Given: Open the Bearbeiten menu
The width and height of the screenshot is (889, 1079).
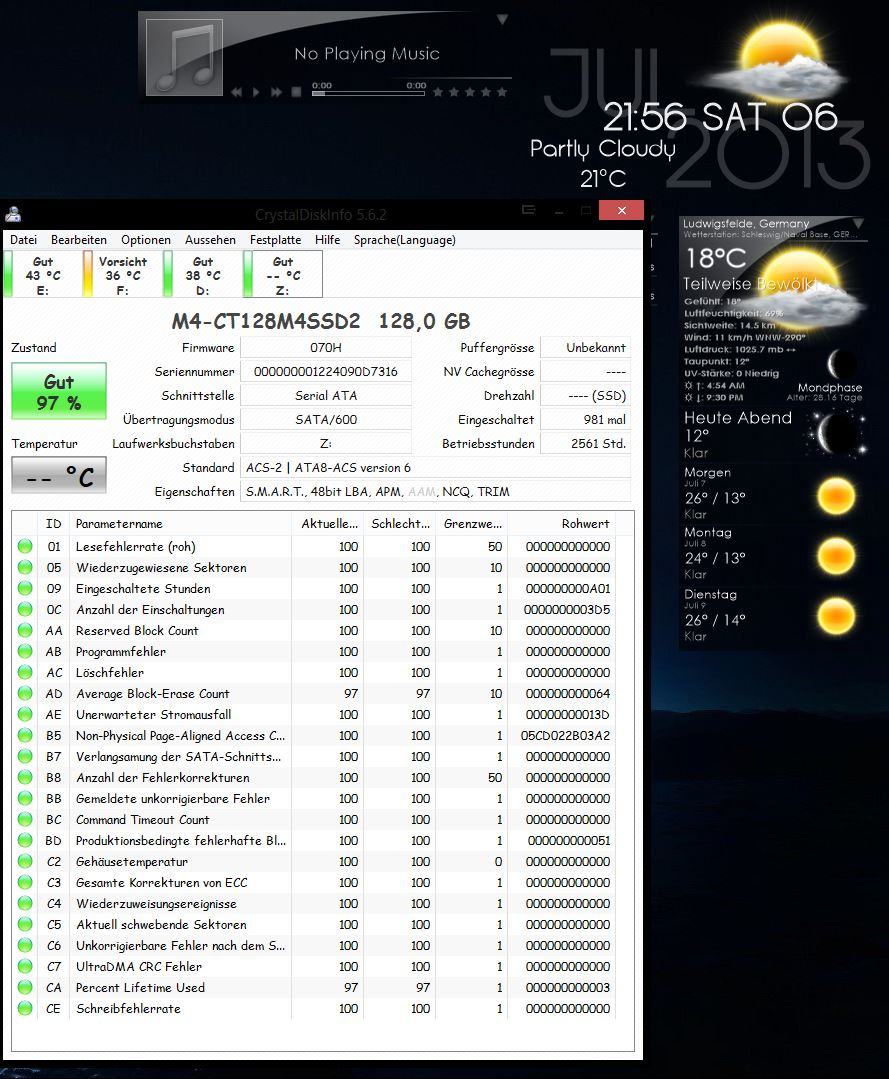Looking at the screenshot, I should [78, 239].
